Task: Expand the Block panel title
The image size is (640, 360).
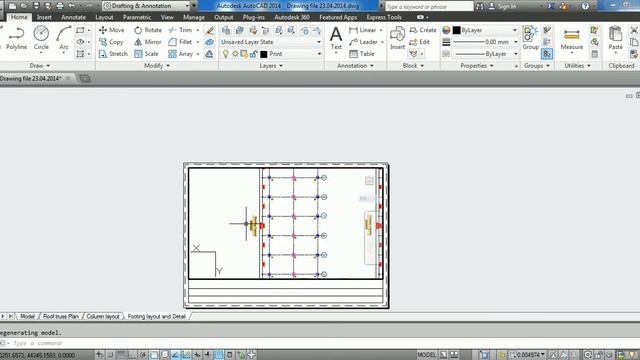Action: click(x=413, y=66)
